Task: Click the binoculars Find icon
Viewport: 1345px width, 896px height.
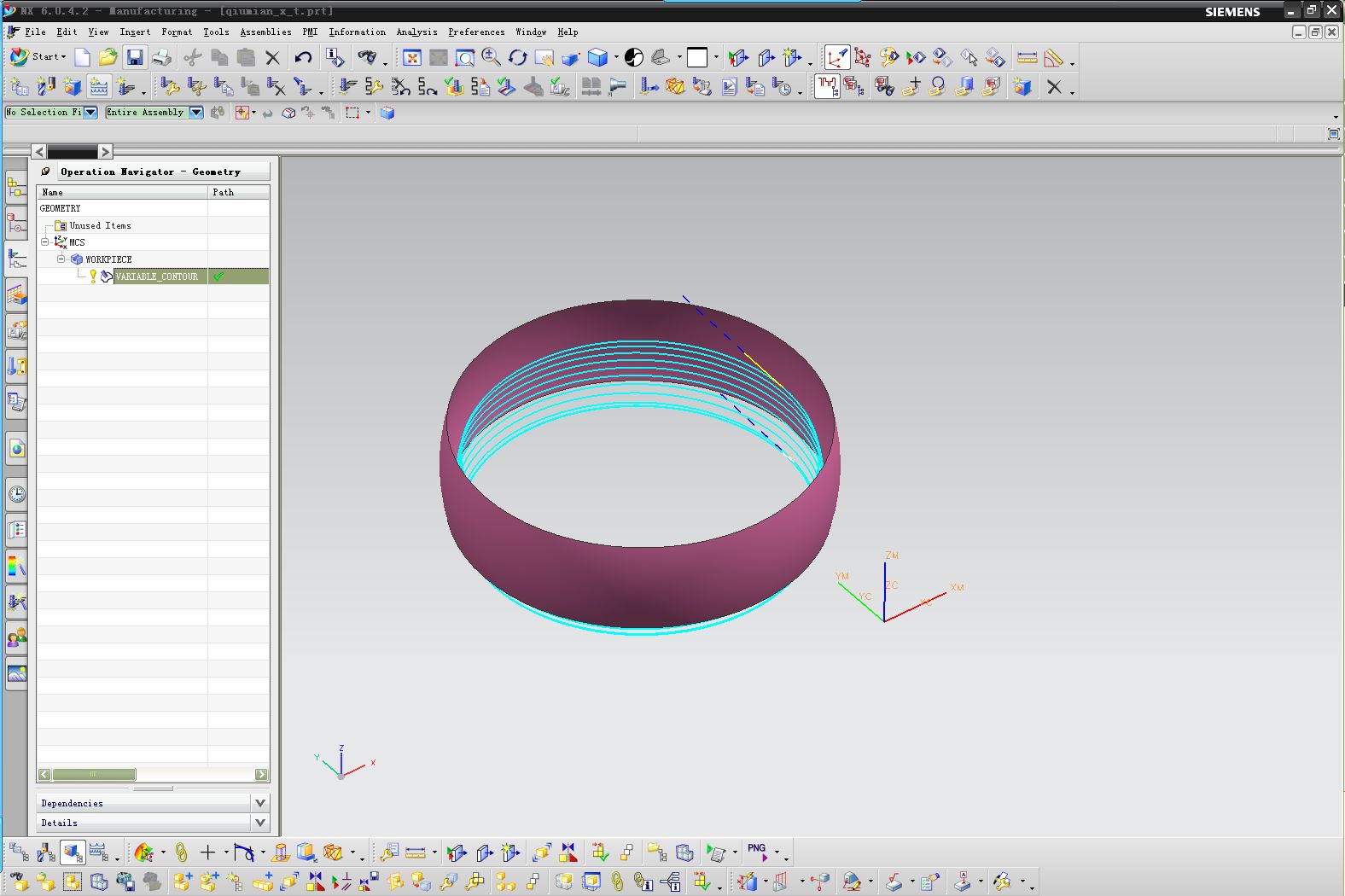Action: point(367,57)
